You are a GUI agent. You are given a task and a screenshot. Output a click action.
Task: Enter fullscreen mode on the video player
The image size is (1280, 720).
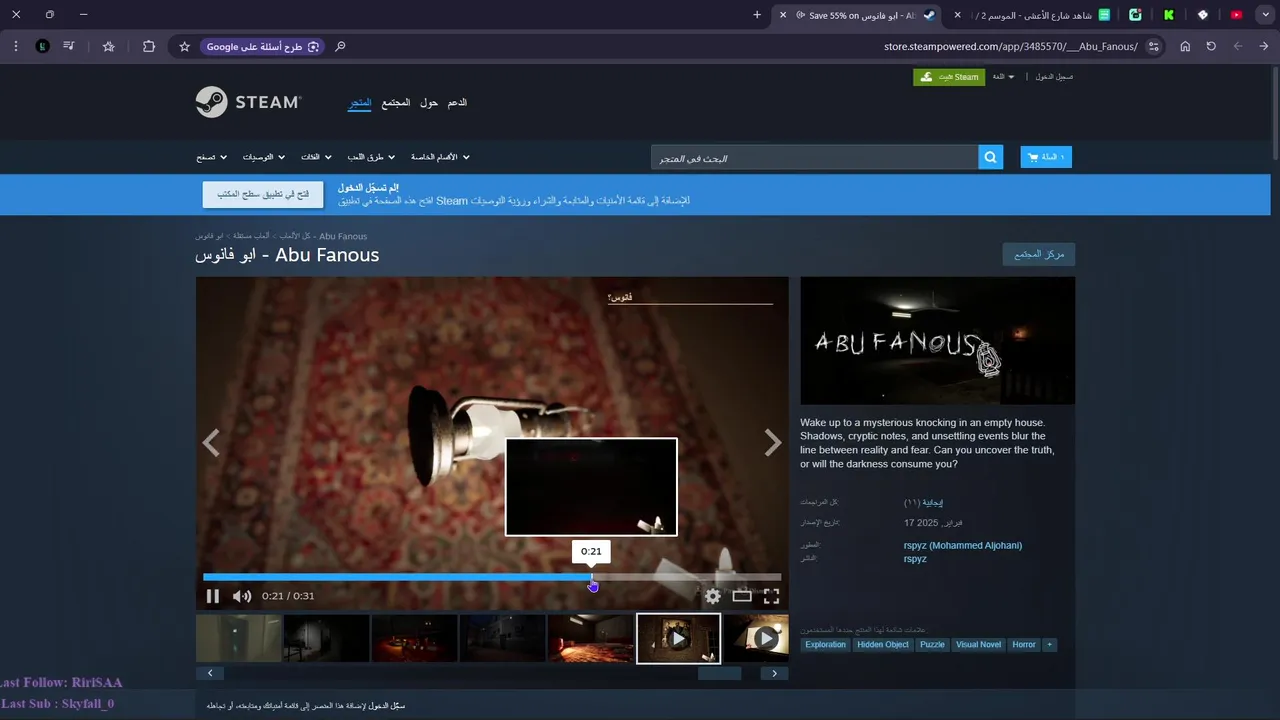coord(771,596)
